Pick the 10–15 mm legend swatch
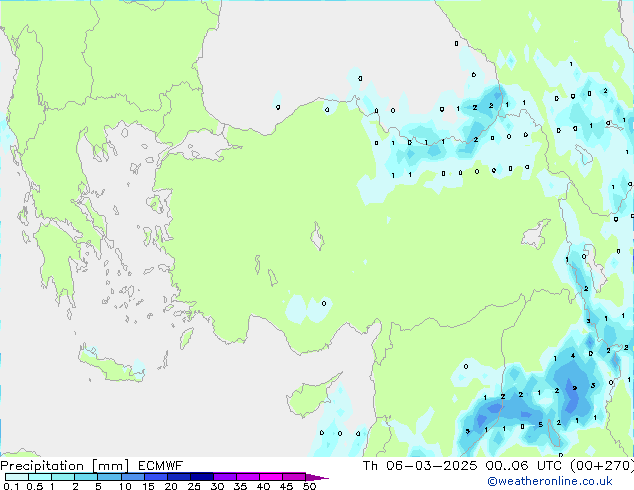Screen dimensions: 634x490 [x=132, y=477]
